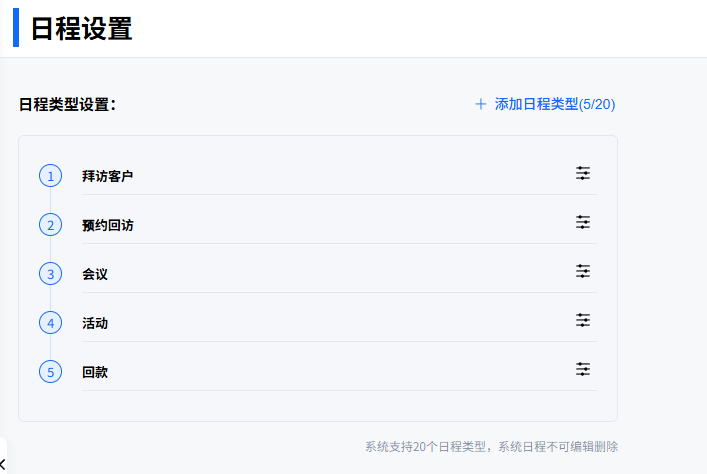This screenshot has width=707, height=474.
Task: Click the 日程设置 page title
Action: pyautogui.click(x=81, y=29)
